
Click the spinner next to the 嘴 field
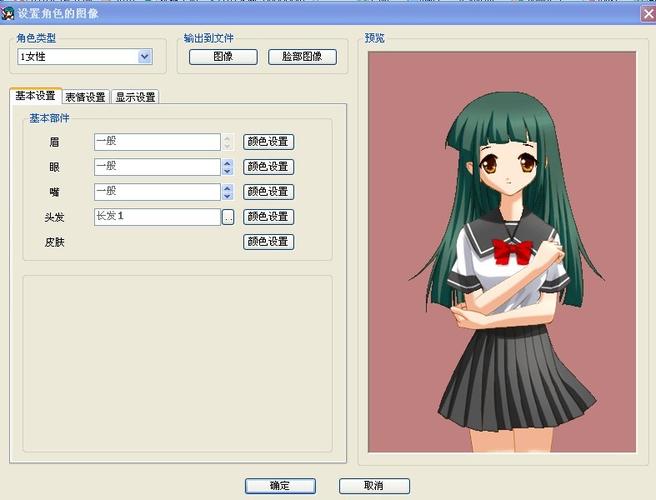(x=227, y=192)
